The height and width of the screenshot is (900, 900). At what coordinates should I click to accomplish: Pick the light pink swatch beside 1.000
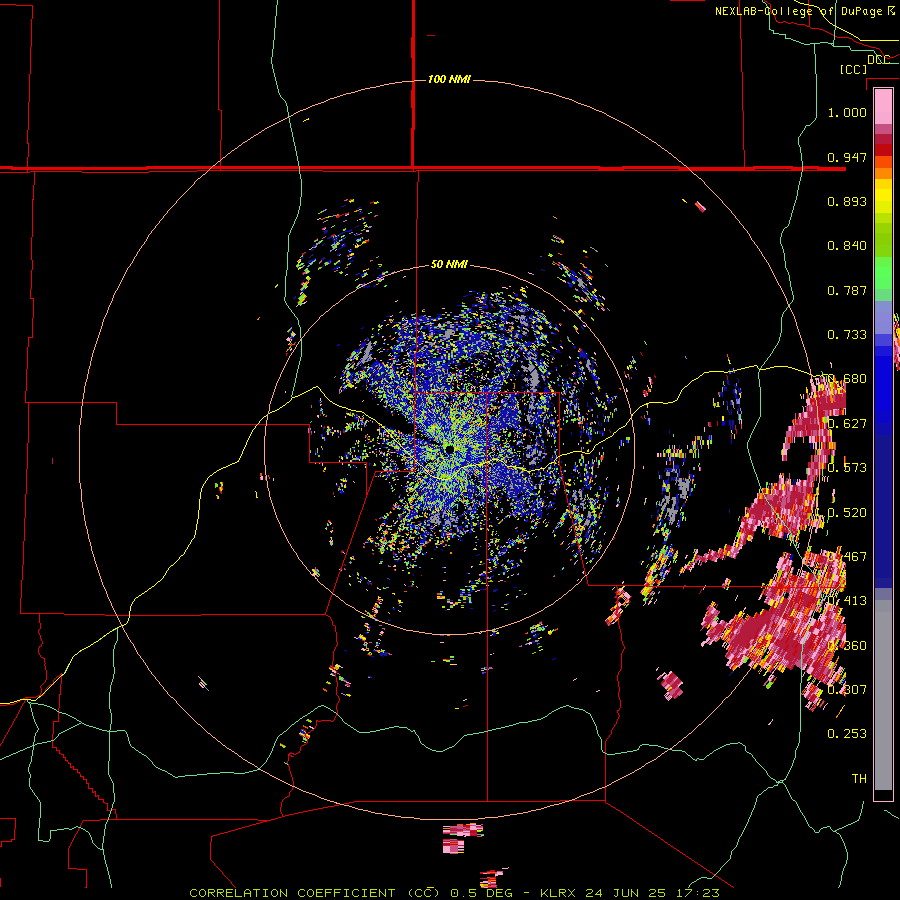coord(883,107)
